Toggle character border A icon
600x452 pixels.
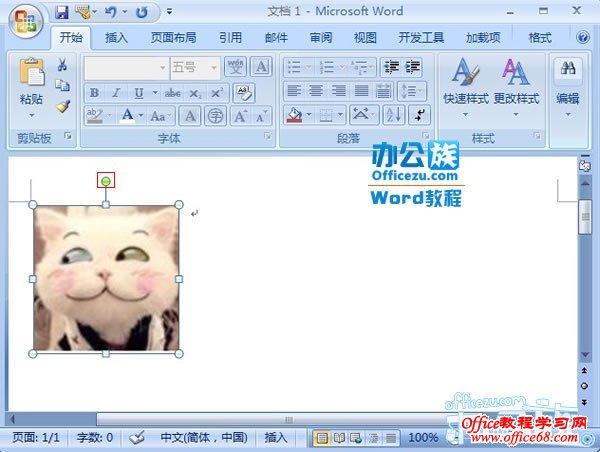[x=261, y=67]
